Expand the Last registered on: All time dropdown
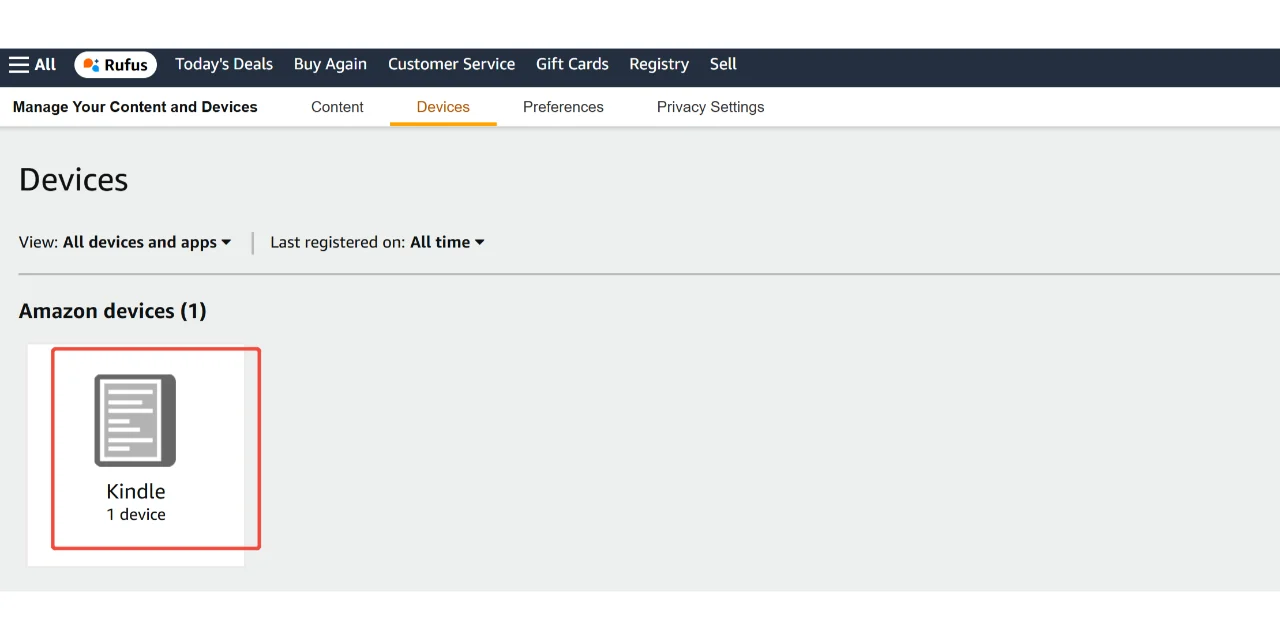The image size is (1280, 639). click(378, 242)
